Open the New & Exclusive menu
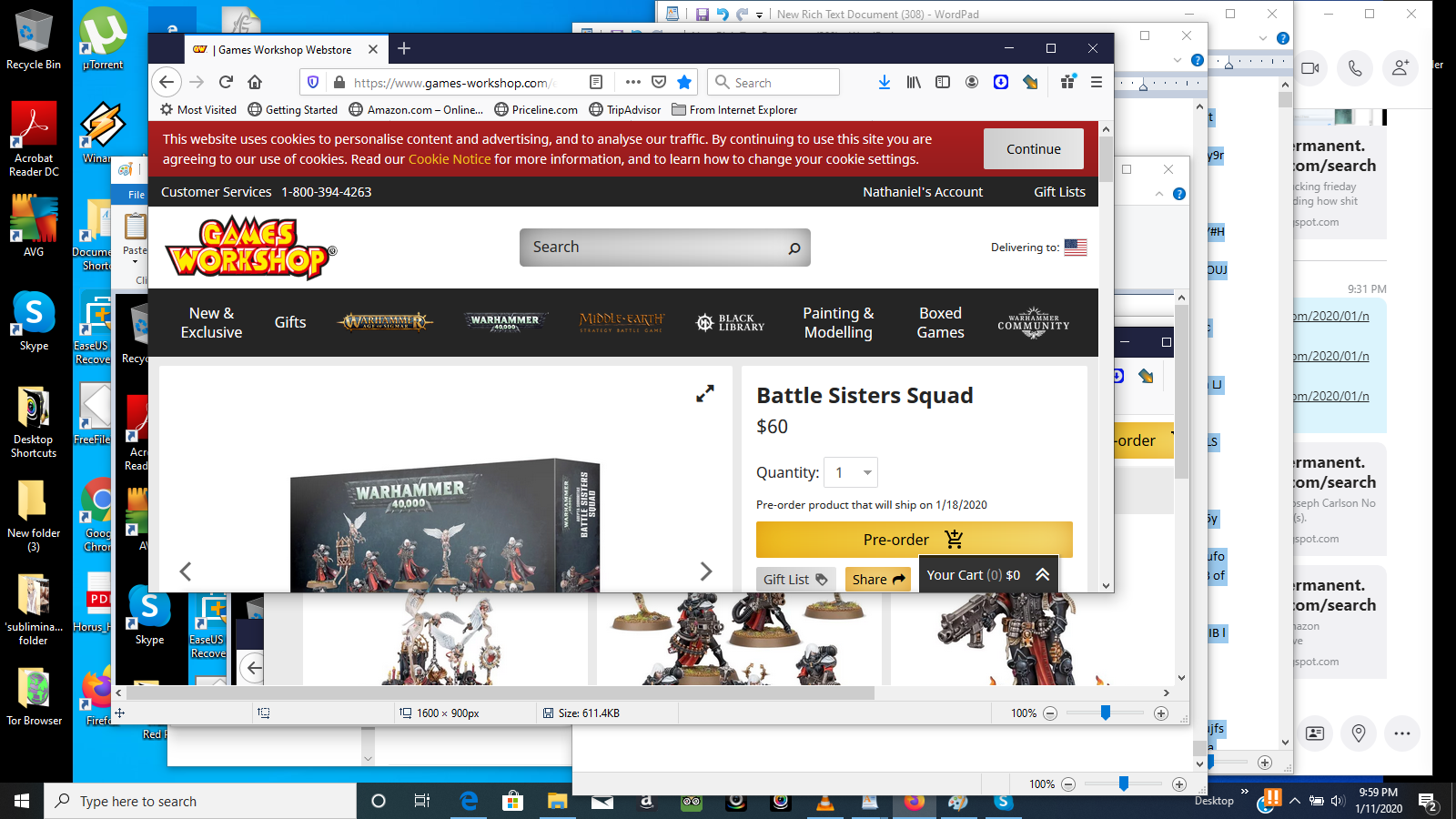The image size is (1456, 819). (211, 323)
